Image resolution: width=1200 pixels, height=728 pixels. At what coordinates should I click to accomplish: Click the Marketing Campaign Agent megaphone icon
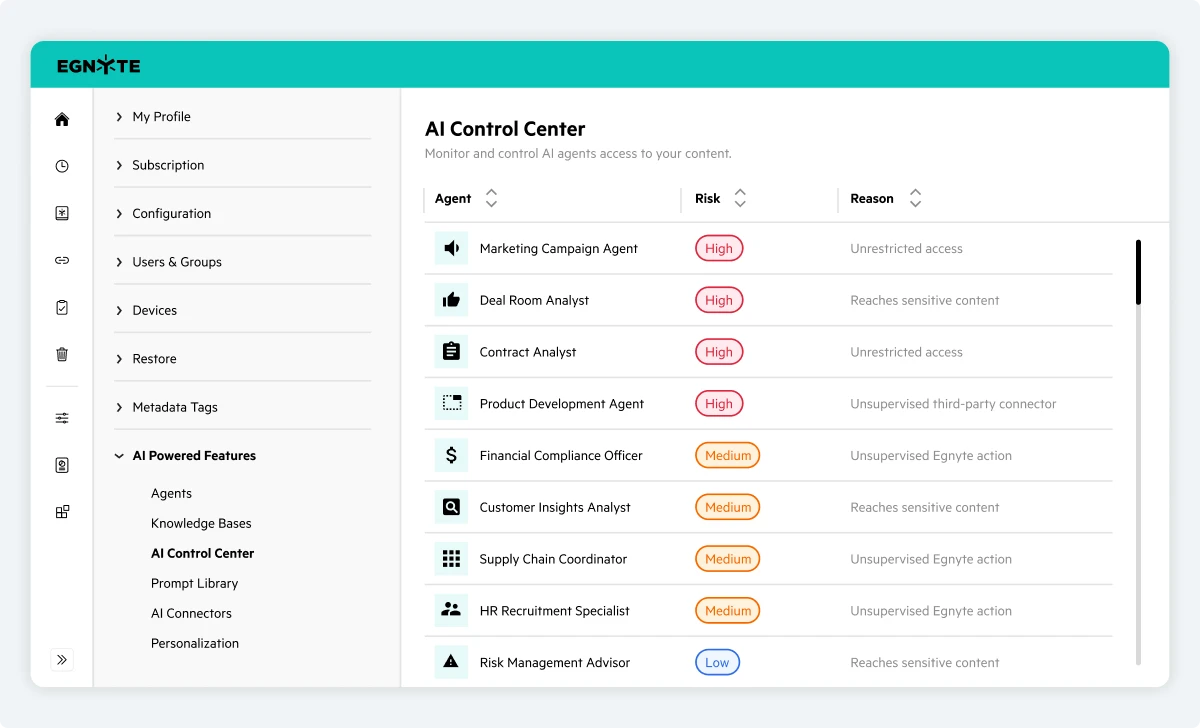[x=451, y=248]
